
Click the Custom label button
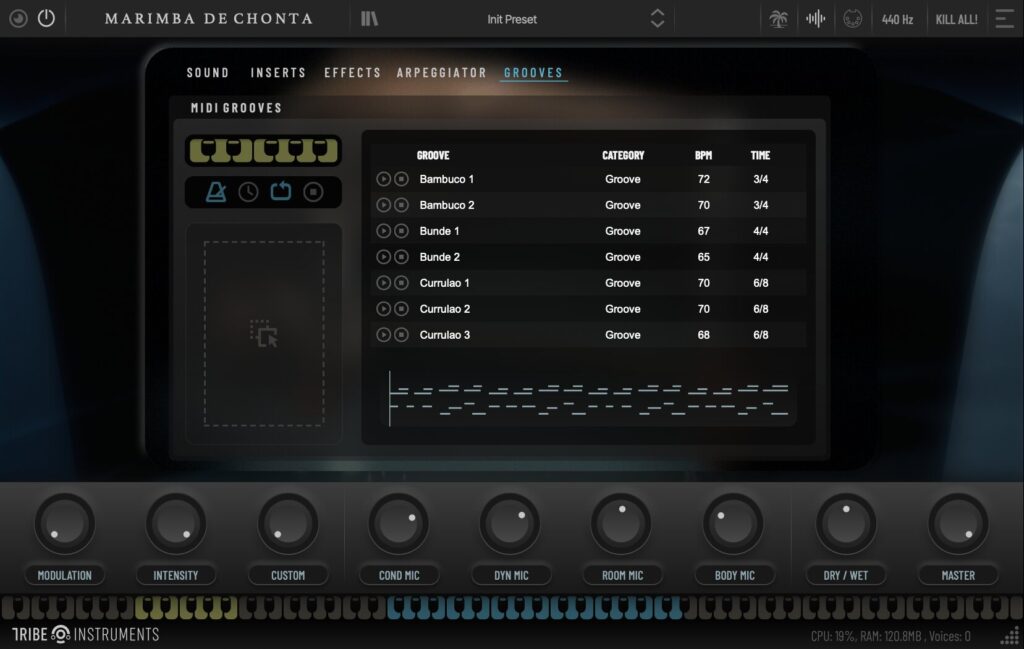(288, 575)
